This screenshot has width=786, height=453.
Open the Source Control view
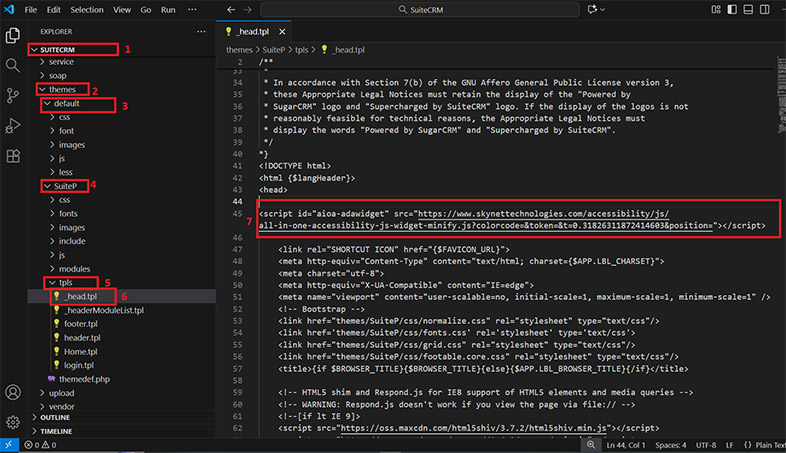tap(13, 95)
